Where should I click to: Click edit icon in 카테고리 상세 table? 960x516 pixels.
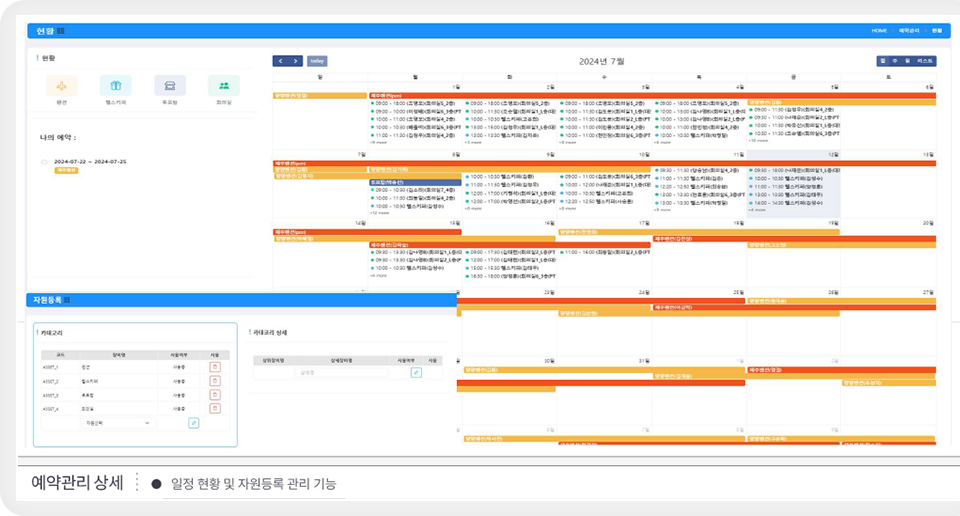[x=416, y=372]
